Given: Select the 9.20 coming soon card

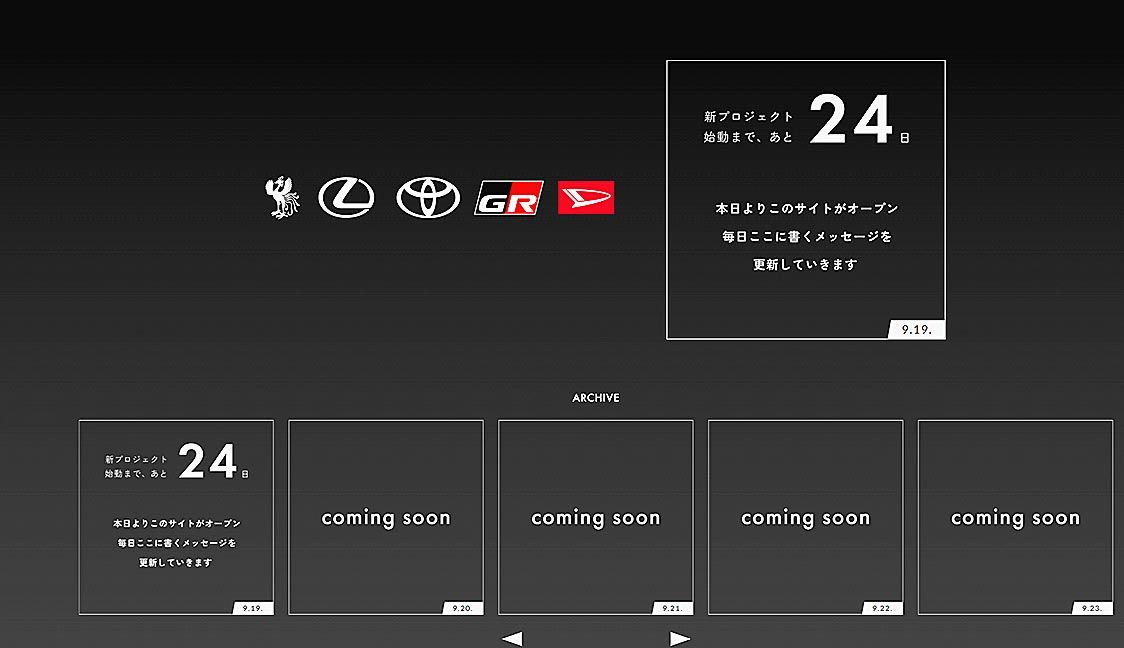Looking at the screenshot, I should point(386,518).
